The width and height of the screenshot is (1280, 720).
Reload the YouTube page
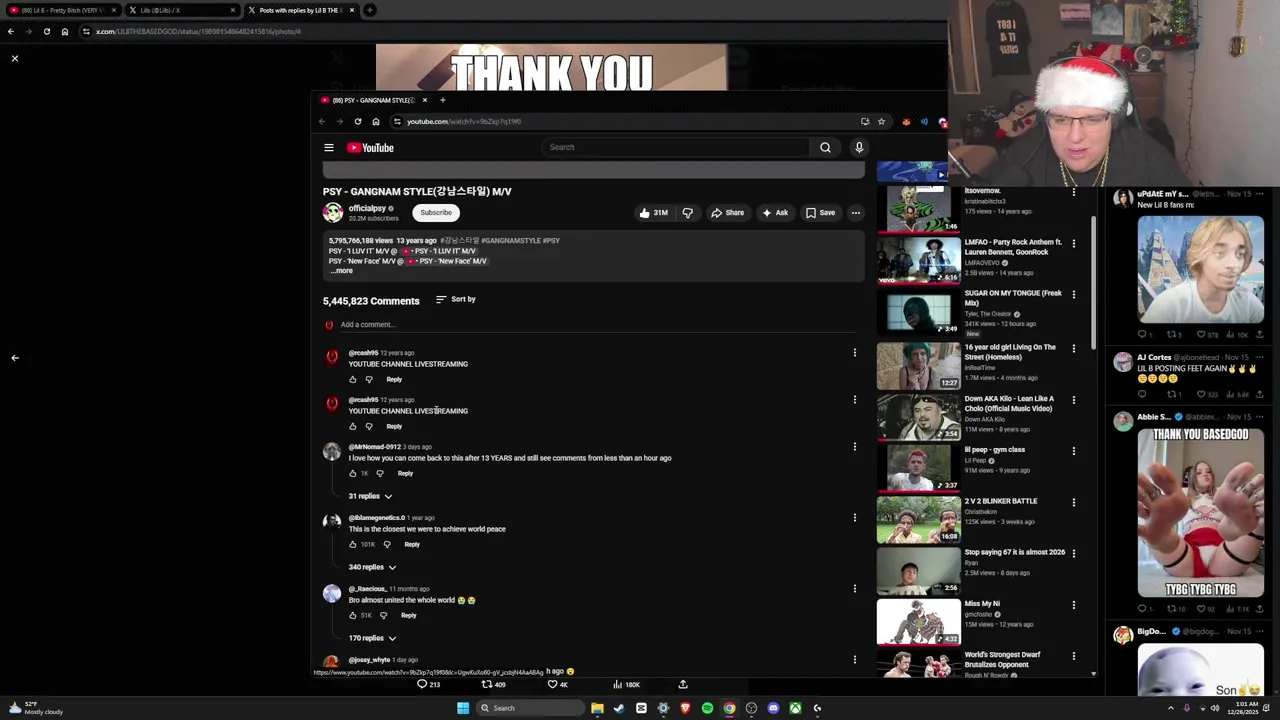pyautogui.click(x=358, y=122)
